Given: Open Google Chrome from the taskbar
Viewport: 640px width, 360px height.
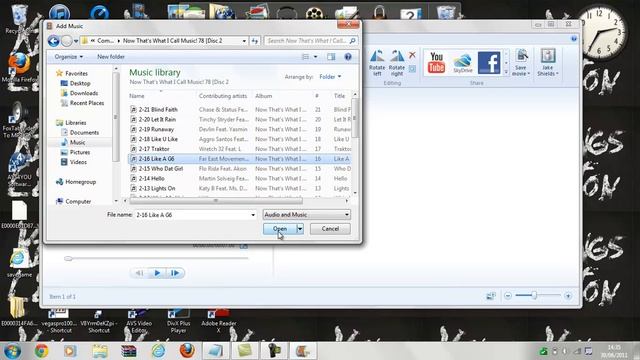Looking at the screenshot, I should click(41, 351).
